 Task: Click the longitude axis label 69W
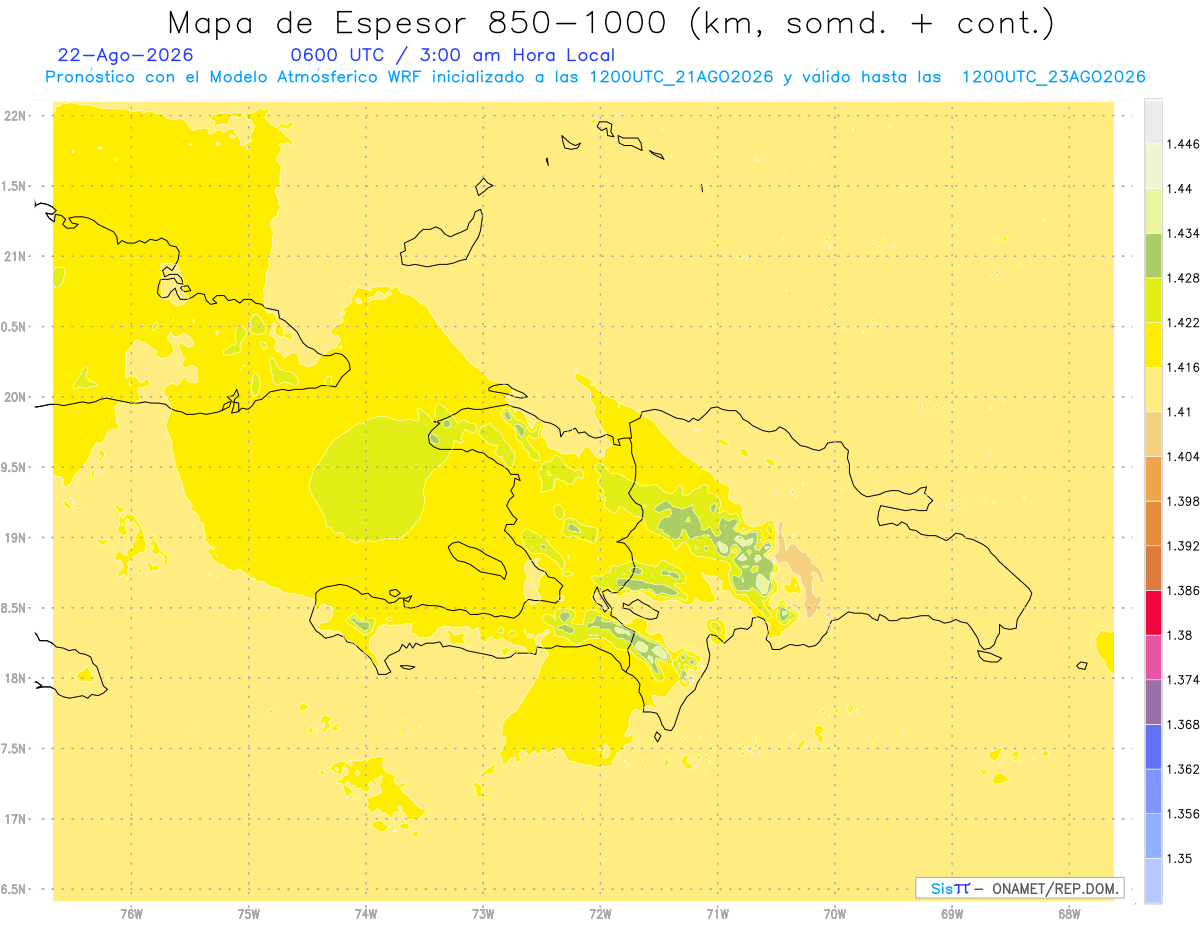point(952,913)
